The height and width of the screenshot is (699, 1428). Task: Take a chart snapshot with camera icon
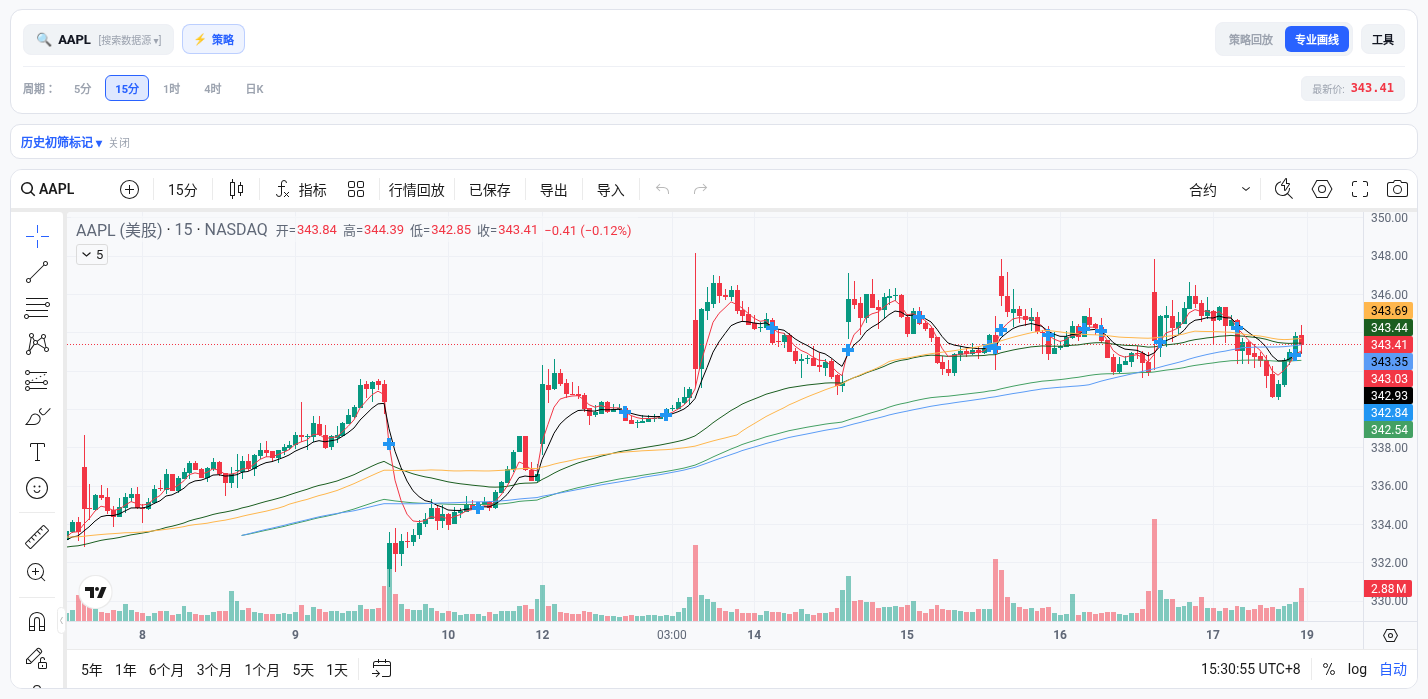[x=1397, y=190]
